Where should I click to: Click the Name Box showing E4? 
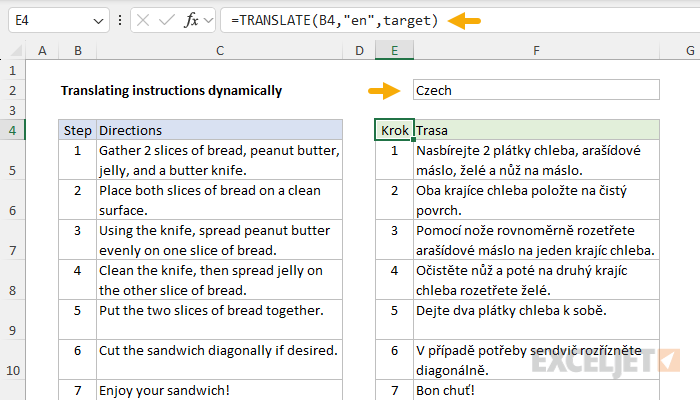58,21
